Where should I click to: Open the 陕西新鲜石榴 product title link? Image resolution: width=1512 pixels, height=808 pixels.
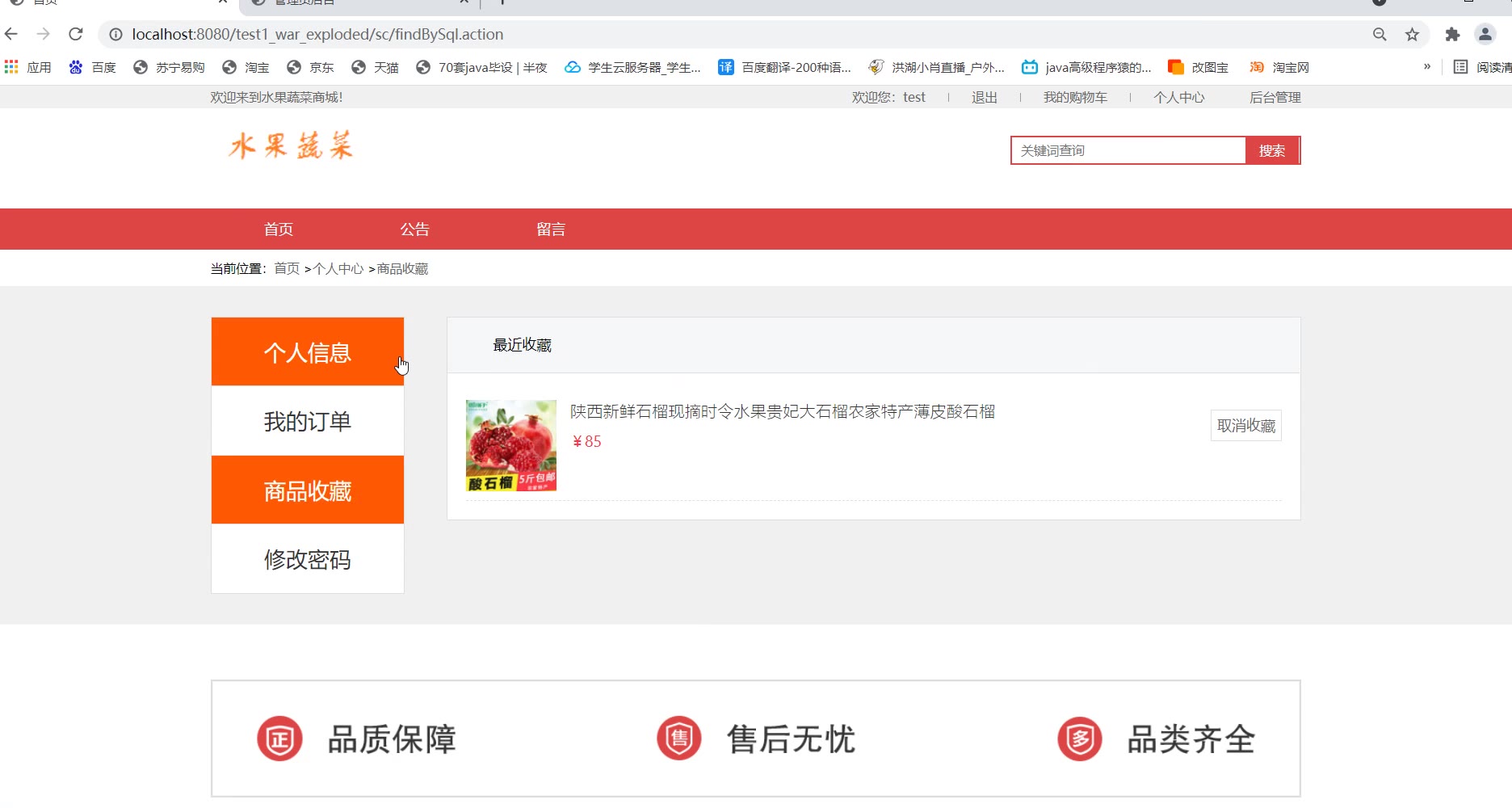click(x=783, y=411)
